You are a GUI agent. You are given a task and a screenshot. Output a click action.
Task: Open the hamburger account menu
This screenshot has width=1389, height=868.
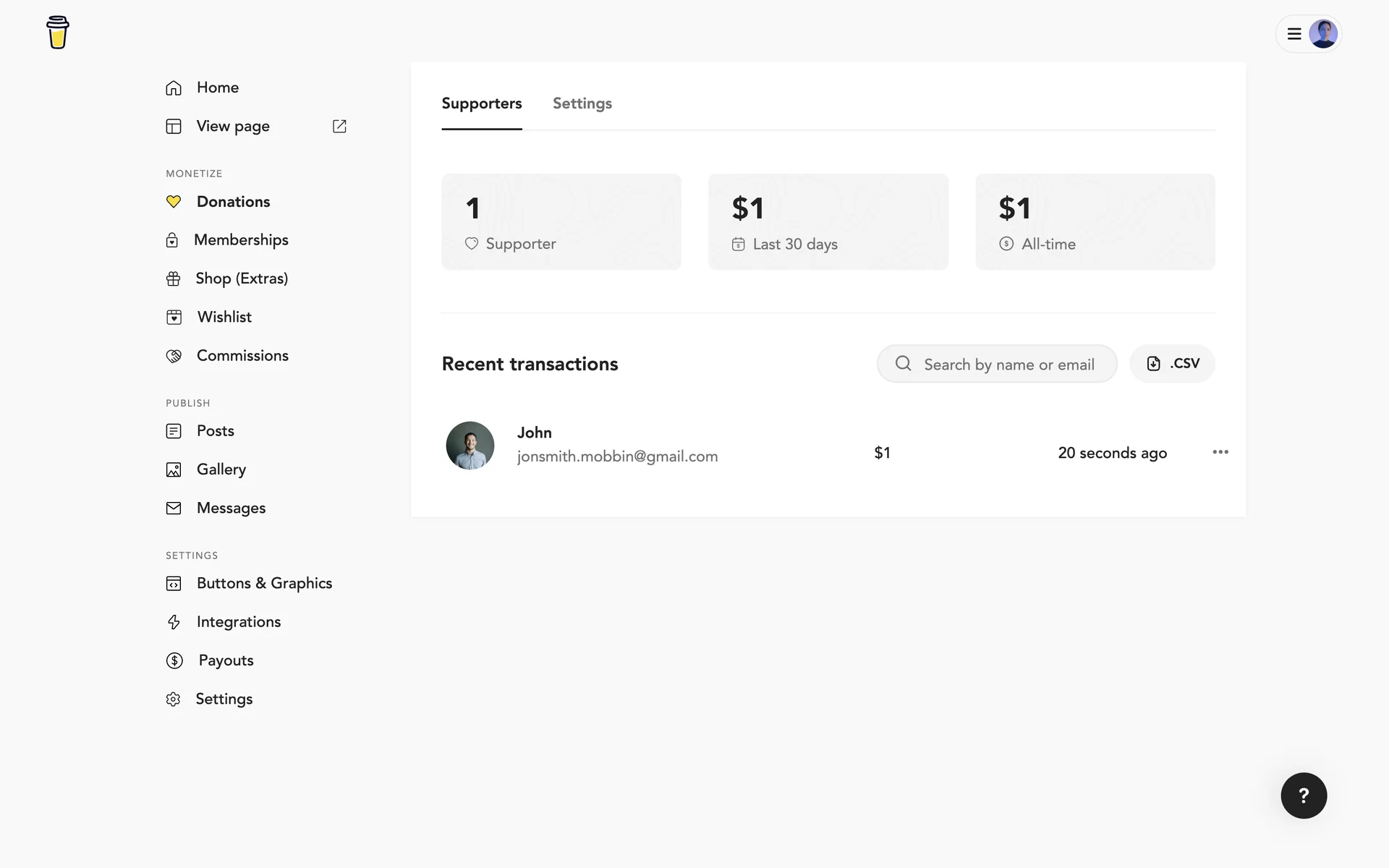click(1294, 33)
